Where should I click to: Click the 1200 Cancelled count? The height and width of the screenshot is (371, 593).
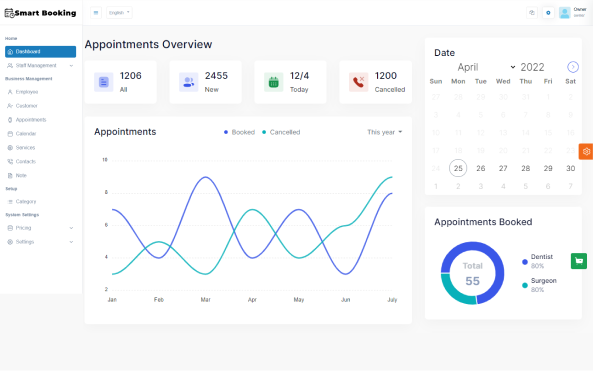tap(386, 76)
